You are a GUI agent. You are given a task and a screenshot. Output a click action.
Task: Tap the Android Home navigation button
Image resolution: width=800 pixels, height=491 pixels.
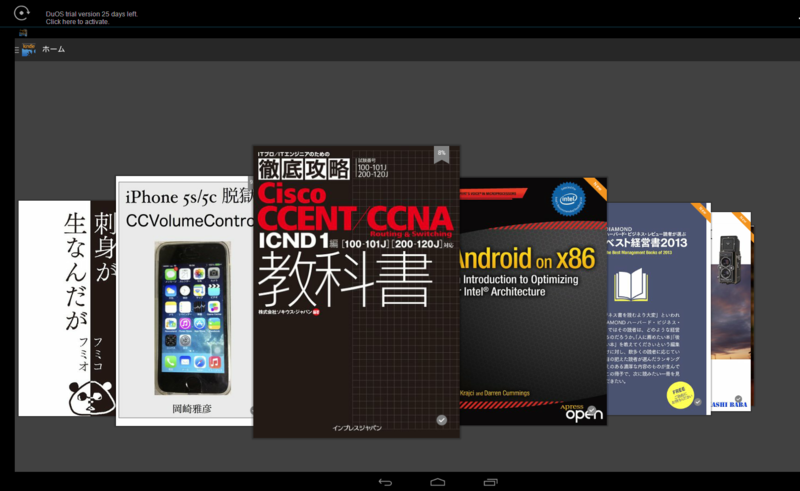point(438,482)
